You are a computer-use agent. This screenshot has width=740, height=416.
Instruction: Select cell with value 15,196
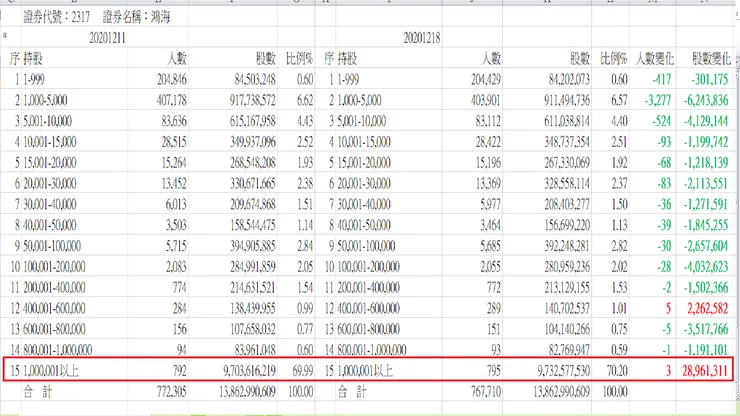(x=488, y=162)
